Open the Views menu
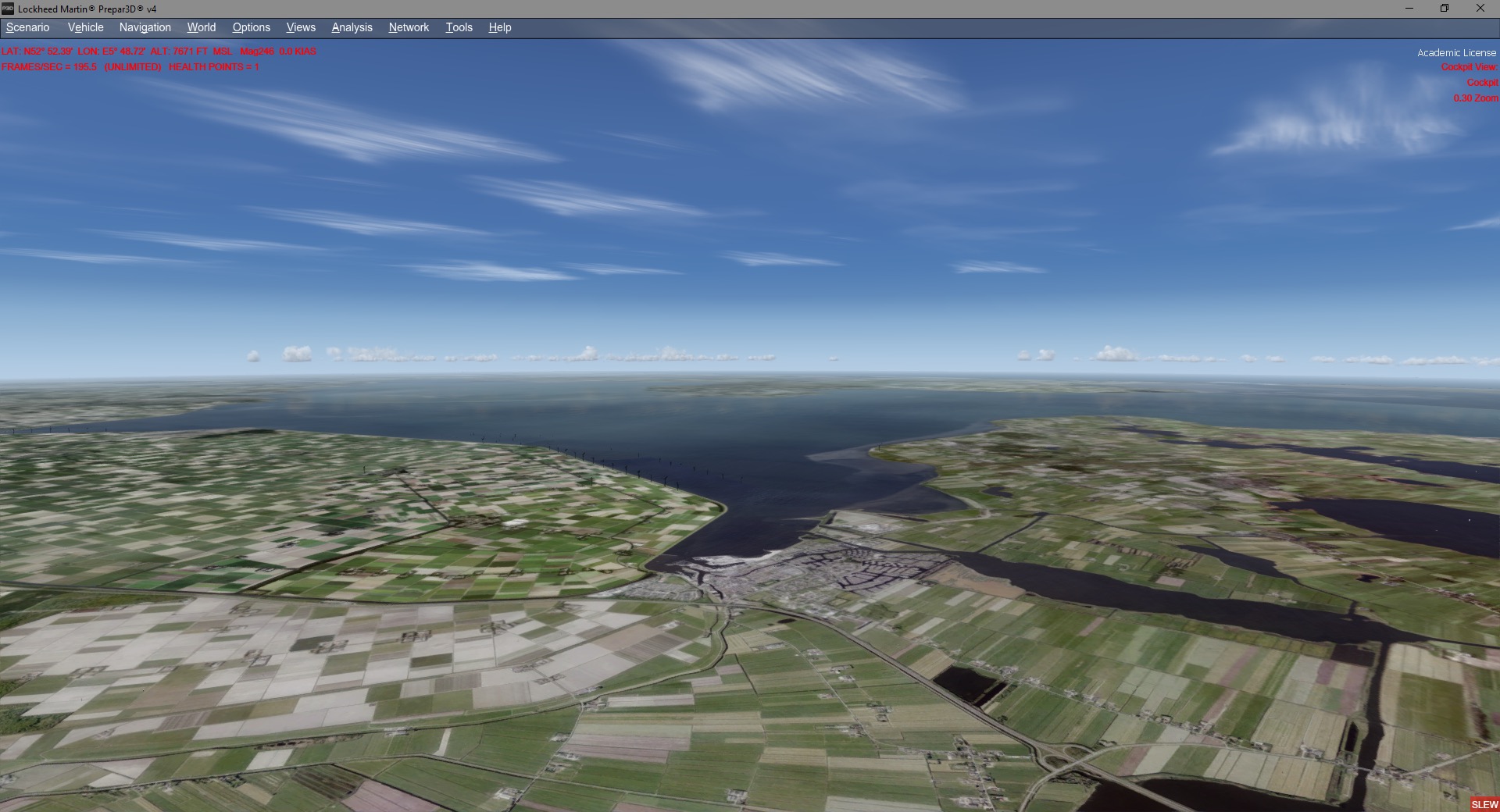 click(x=301, y=27)
